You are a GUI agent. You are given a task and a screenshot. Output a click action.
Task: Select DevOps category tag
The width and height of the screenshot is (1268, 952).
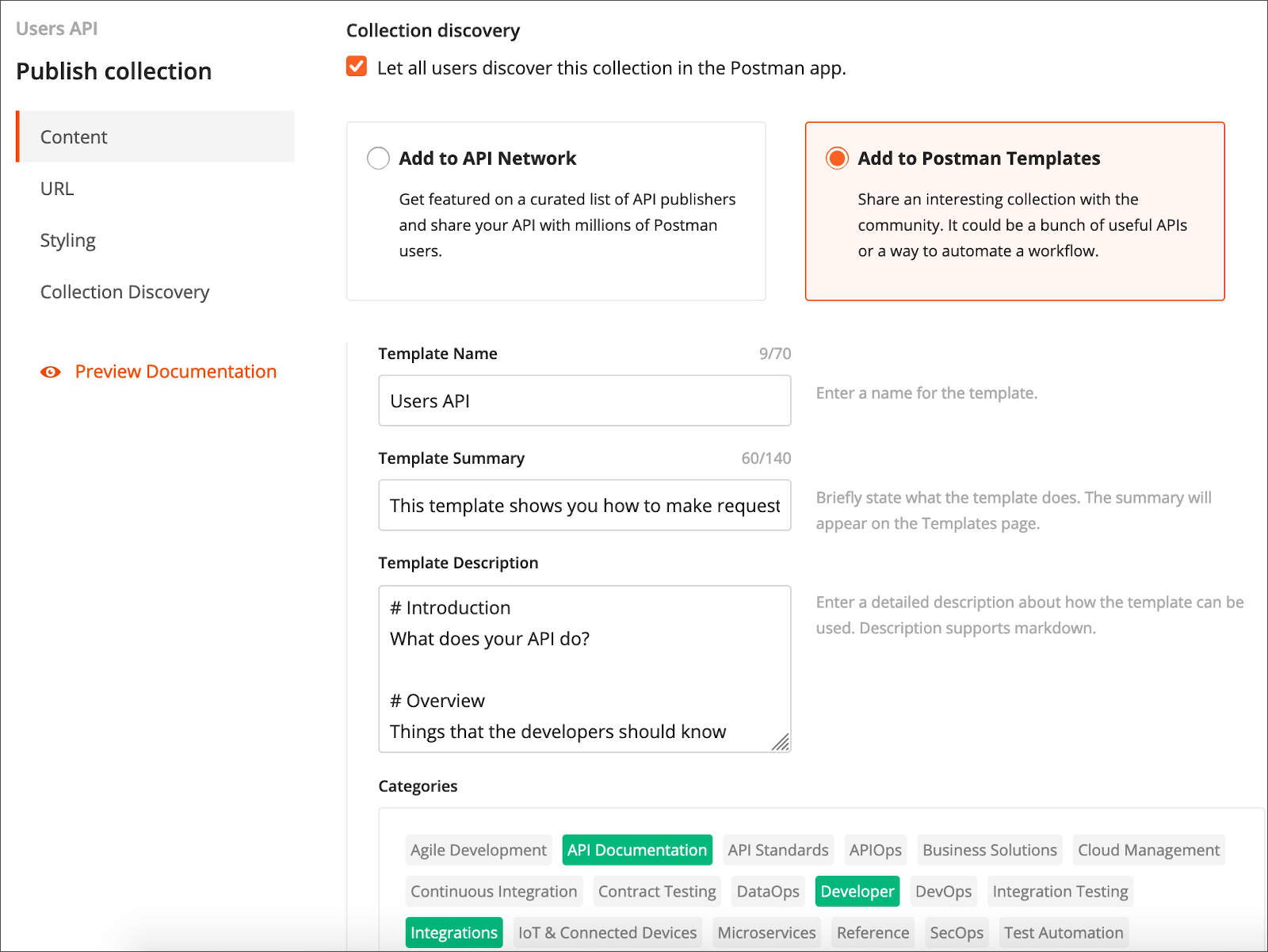(943, 891)
